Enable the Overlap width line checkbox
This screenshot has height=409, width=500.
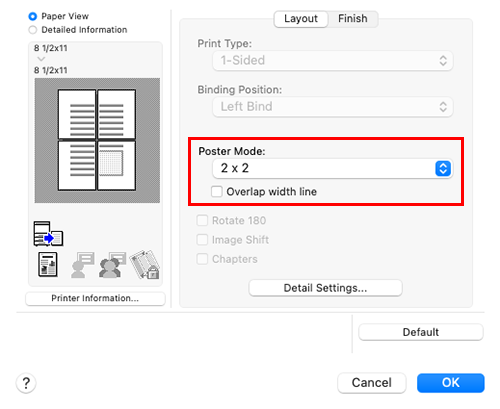(x=217, y=192)
